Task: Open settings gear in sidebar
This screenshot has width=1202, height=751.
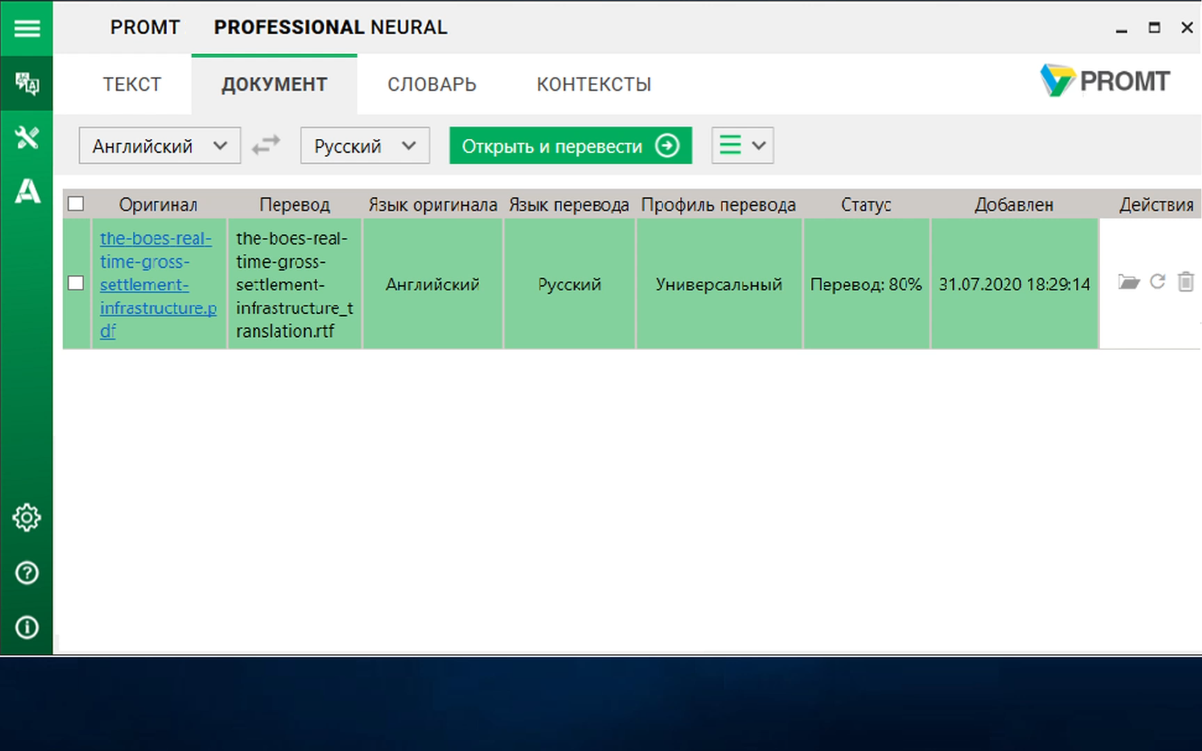Action: point(27,518)
